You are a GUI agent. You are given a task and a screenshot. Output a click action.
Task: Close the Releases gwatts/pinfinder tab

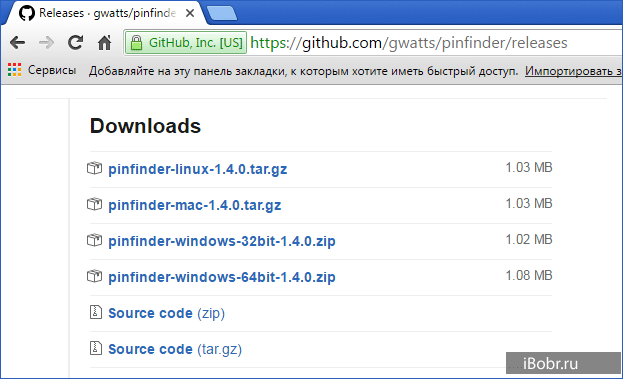click(190, 14)
